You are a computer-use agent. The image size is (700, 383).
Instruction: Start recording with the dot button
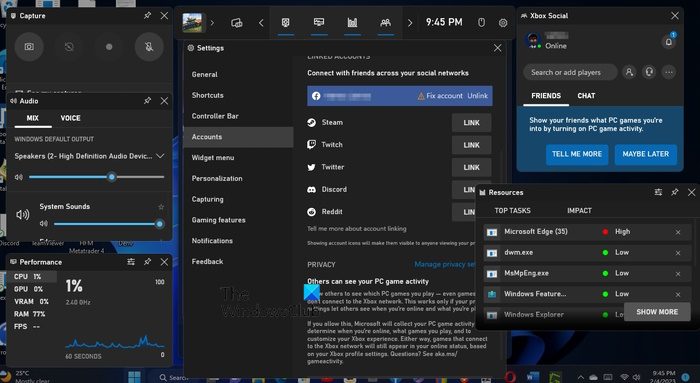[109, 46]
